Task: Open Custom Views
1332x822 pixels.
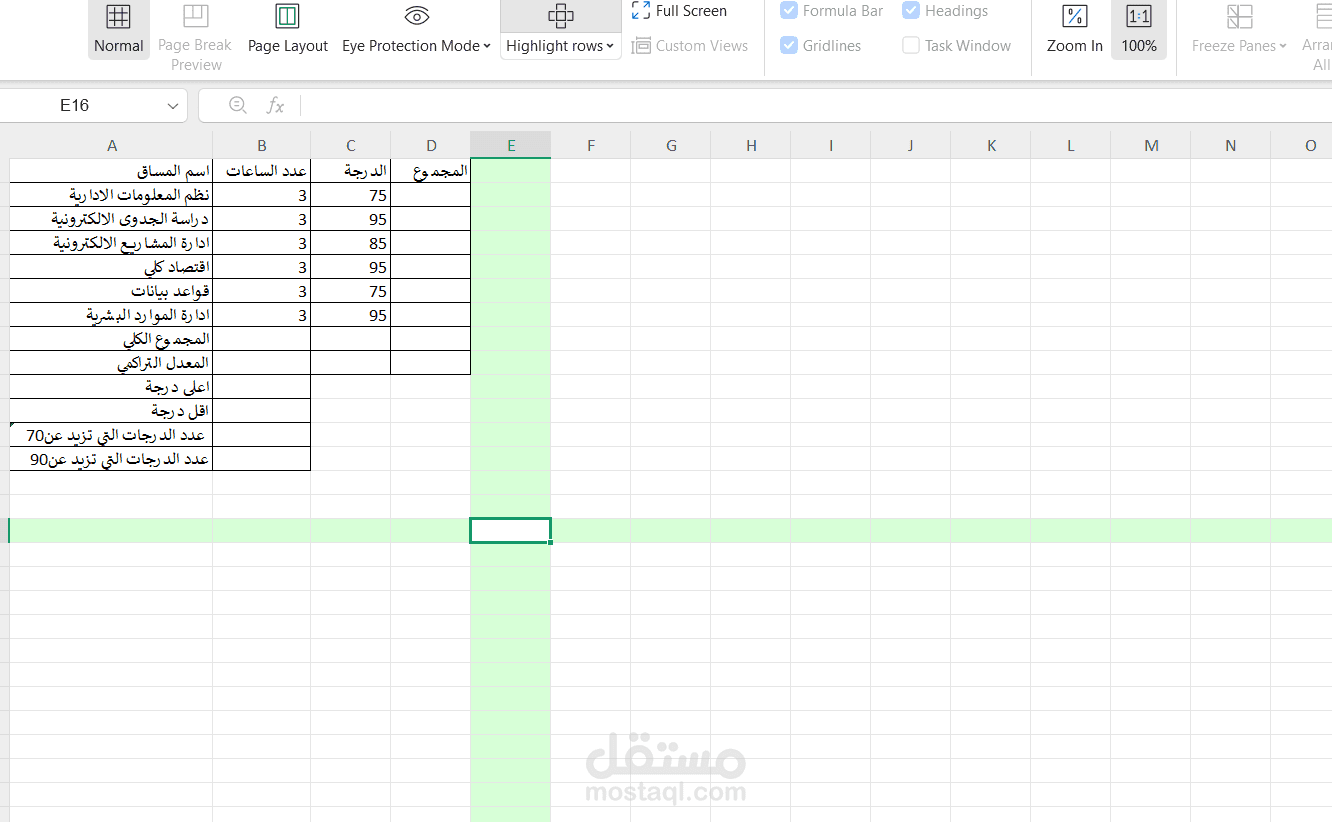Action: (690, 46)
